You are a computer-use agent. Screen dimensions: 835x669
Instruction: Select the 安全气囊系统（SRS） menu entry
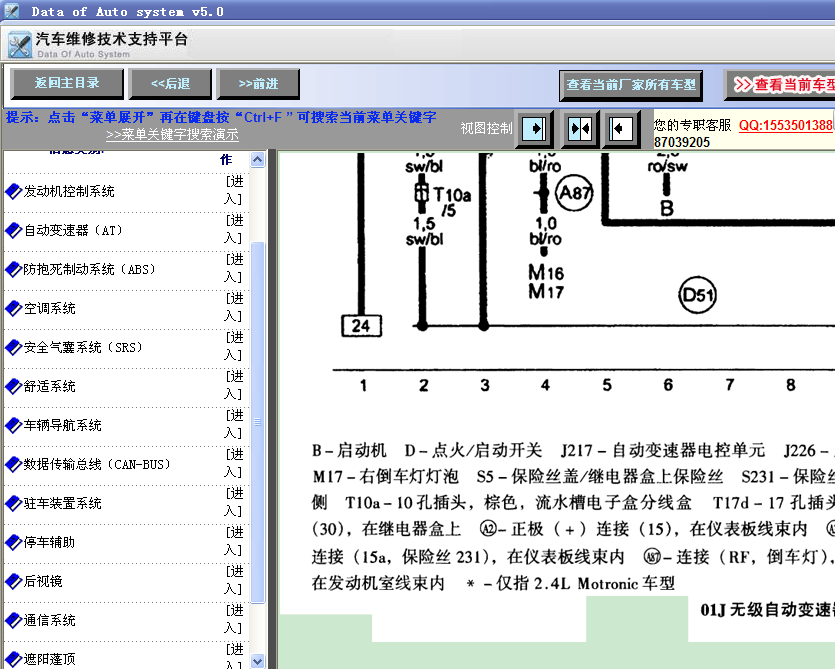(x=84, y=347)
